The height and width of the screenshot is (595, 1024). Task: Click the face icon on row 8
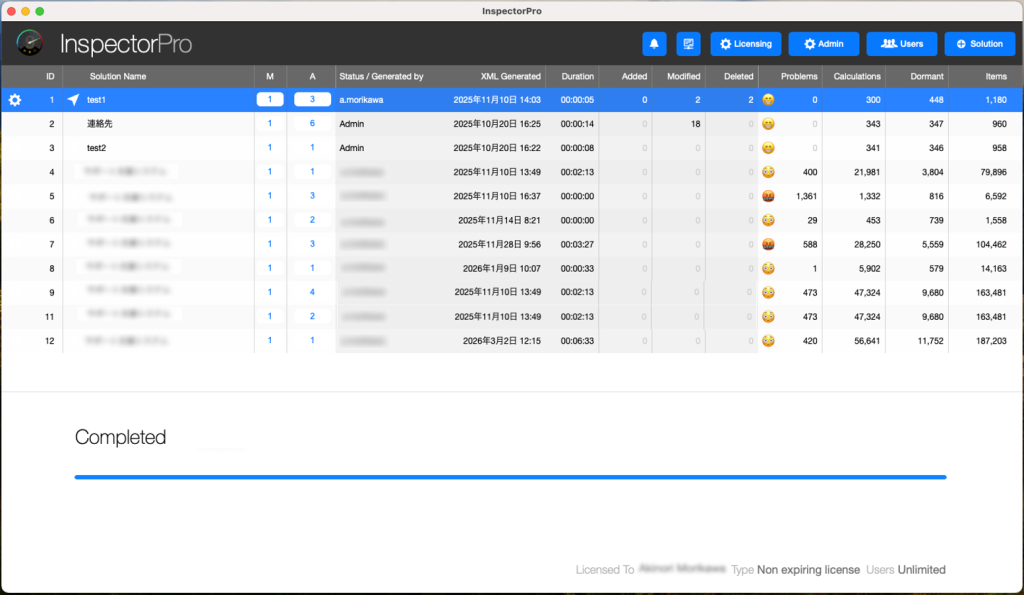(768, 268)
